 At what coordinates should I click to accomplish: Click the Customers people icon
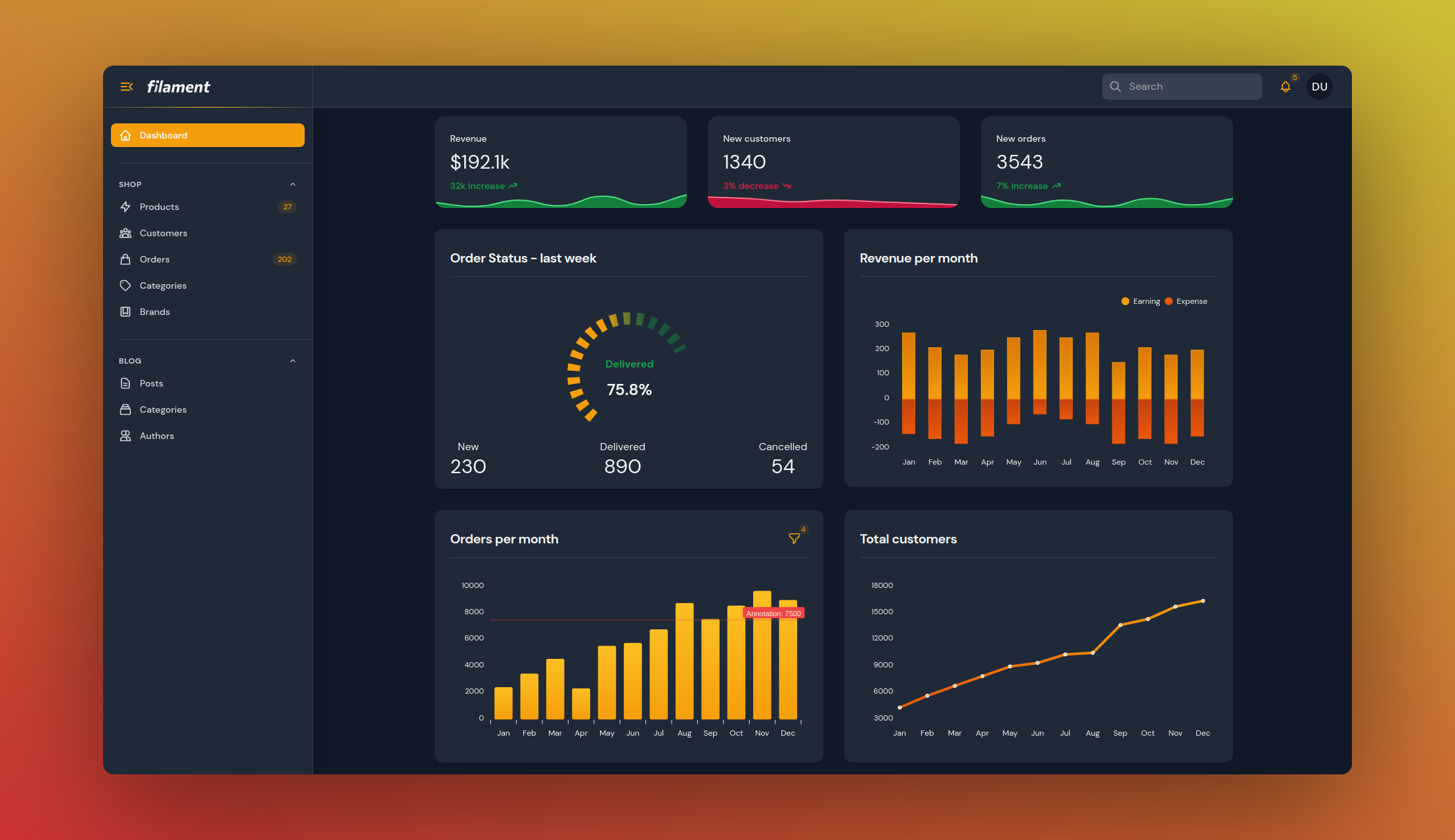[x=125, y=233]
